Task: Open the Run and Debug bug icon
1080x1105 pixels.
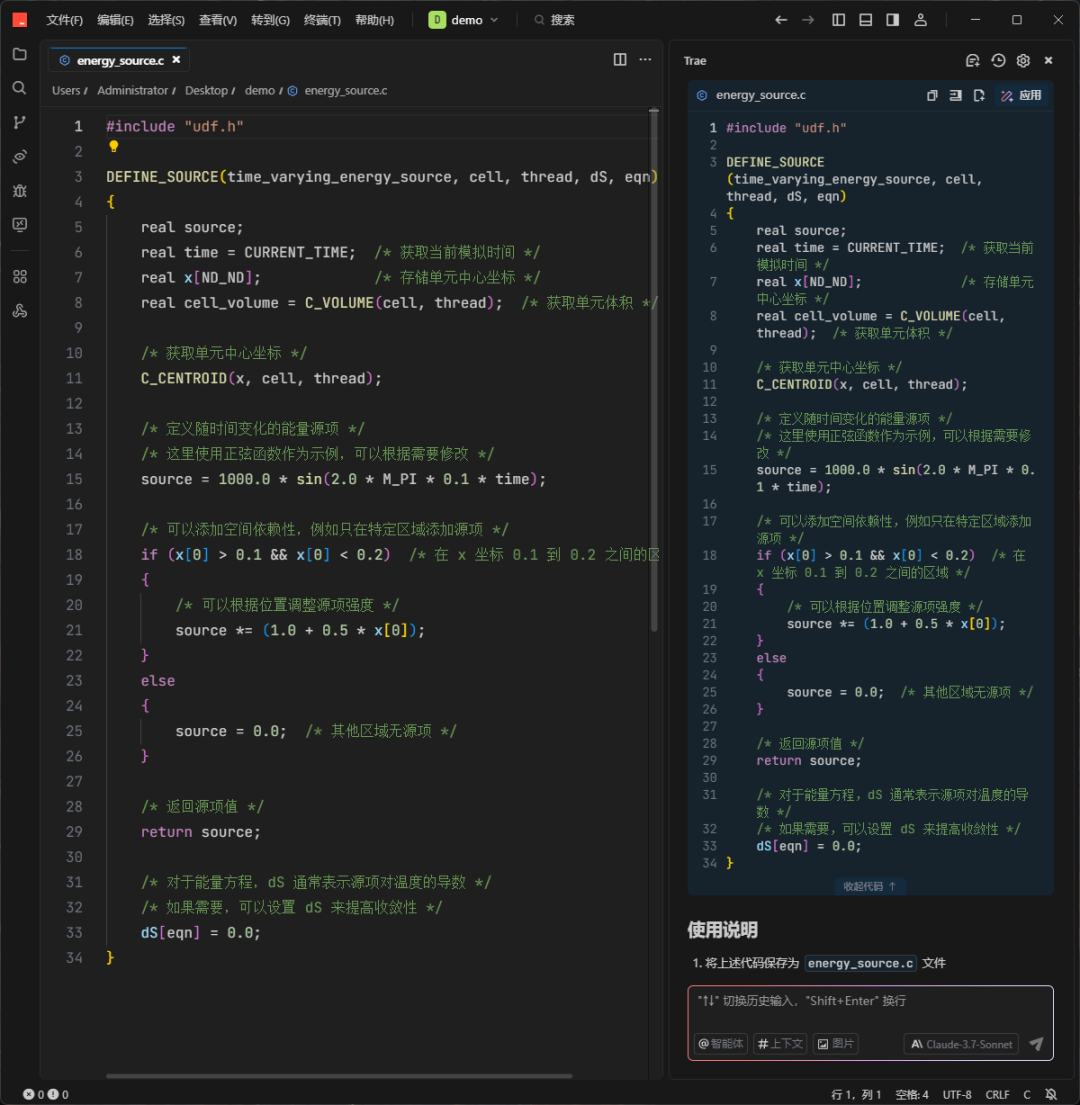Action: (19, 190)
